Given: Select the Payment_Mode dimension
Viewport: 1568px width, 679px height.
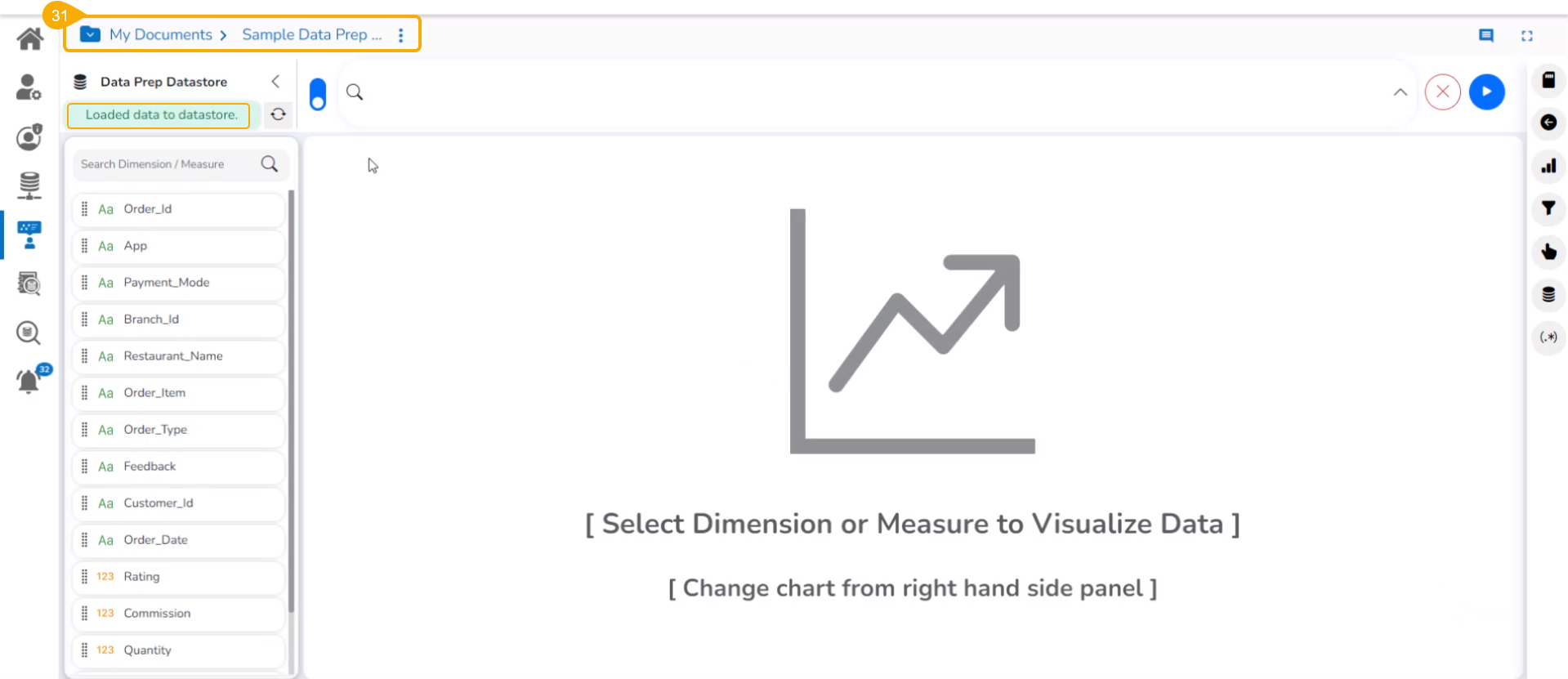Looking at the screenshot, I should [x=167, y=283].
